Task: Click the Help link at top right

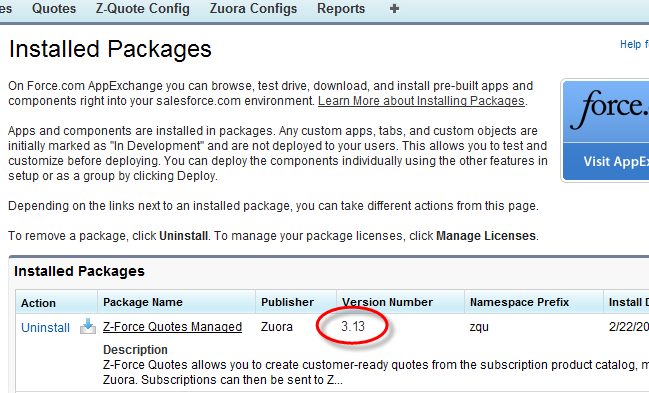Action: [x=634, y=44]
